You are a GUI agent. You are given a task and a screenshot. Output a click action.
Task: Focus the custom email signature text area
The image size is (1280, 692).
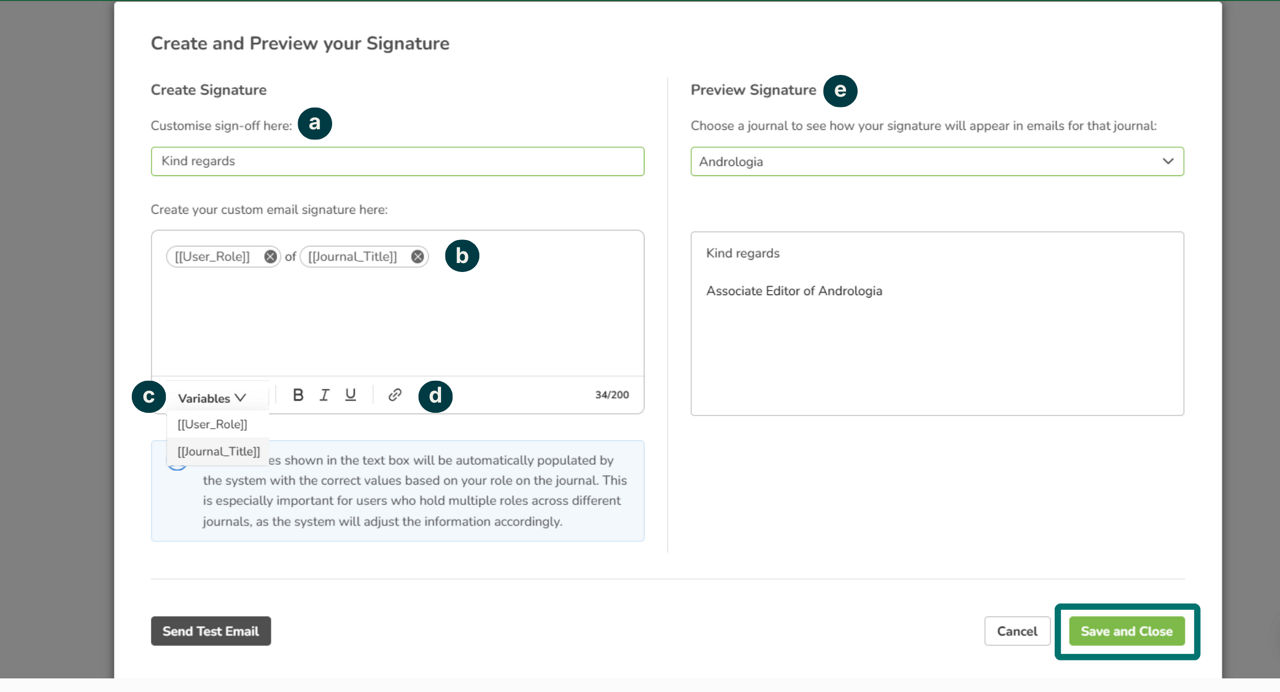pos(397,304)
